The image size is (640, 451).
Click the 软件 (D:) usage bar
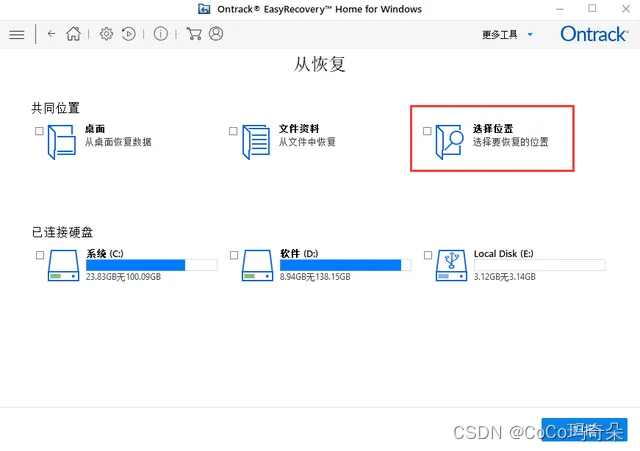pyautogui.click(x=345, y=265)
